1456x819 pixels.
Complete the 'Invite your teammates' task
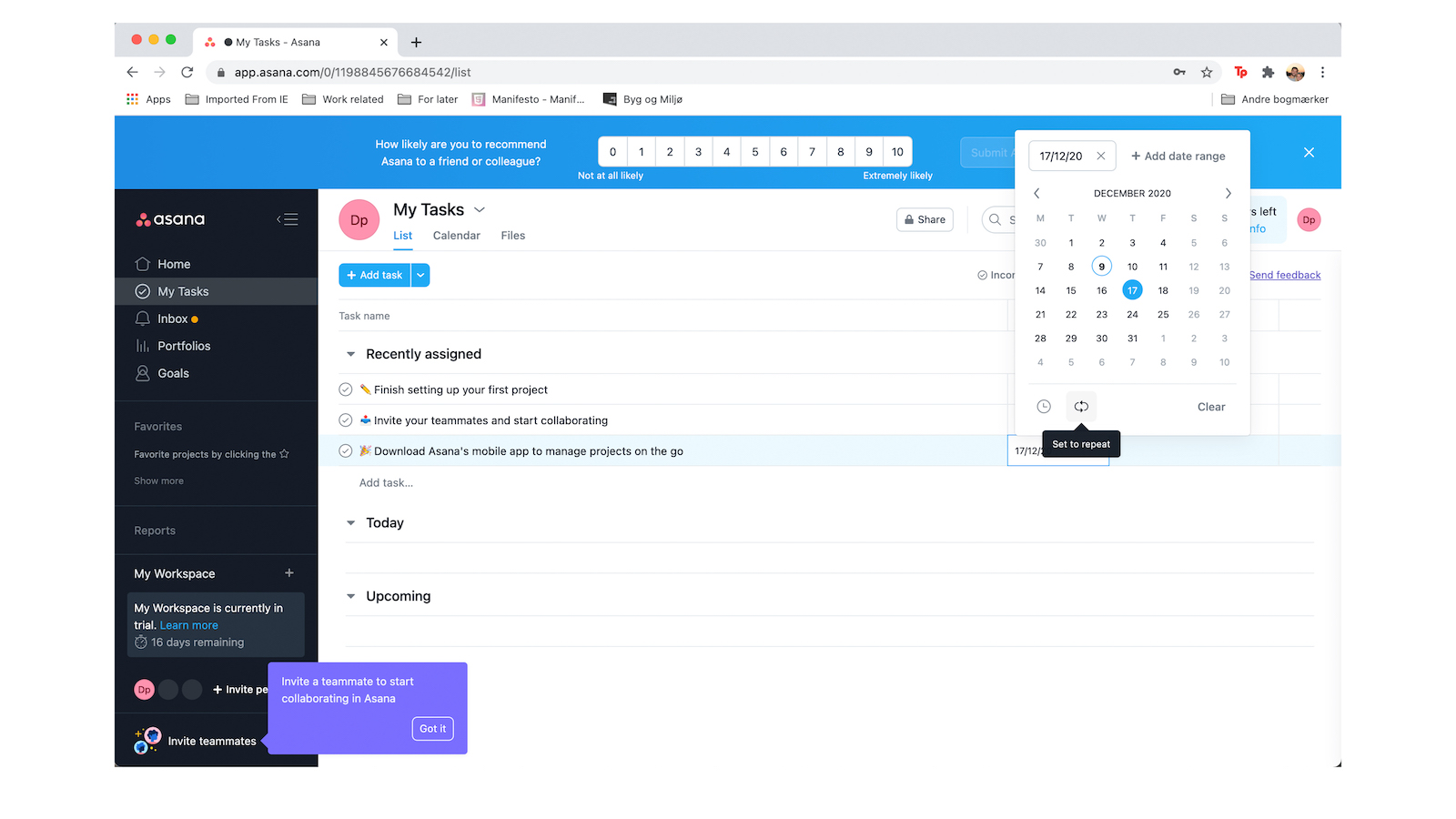point(346,420)
